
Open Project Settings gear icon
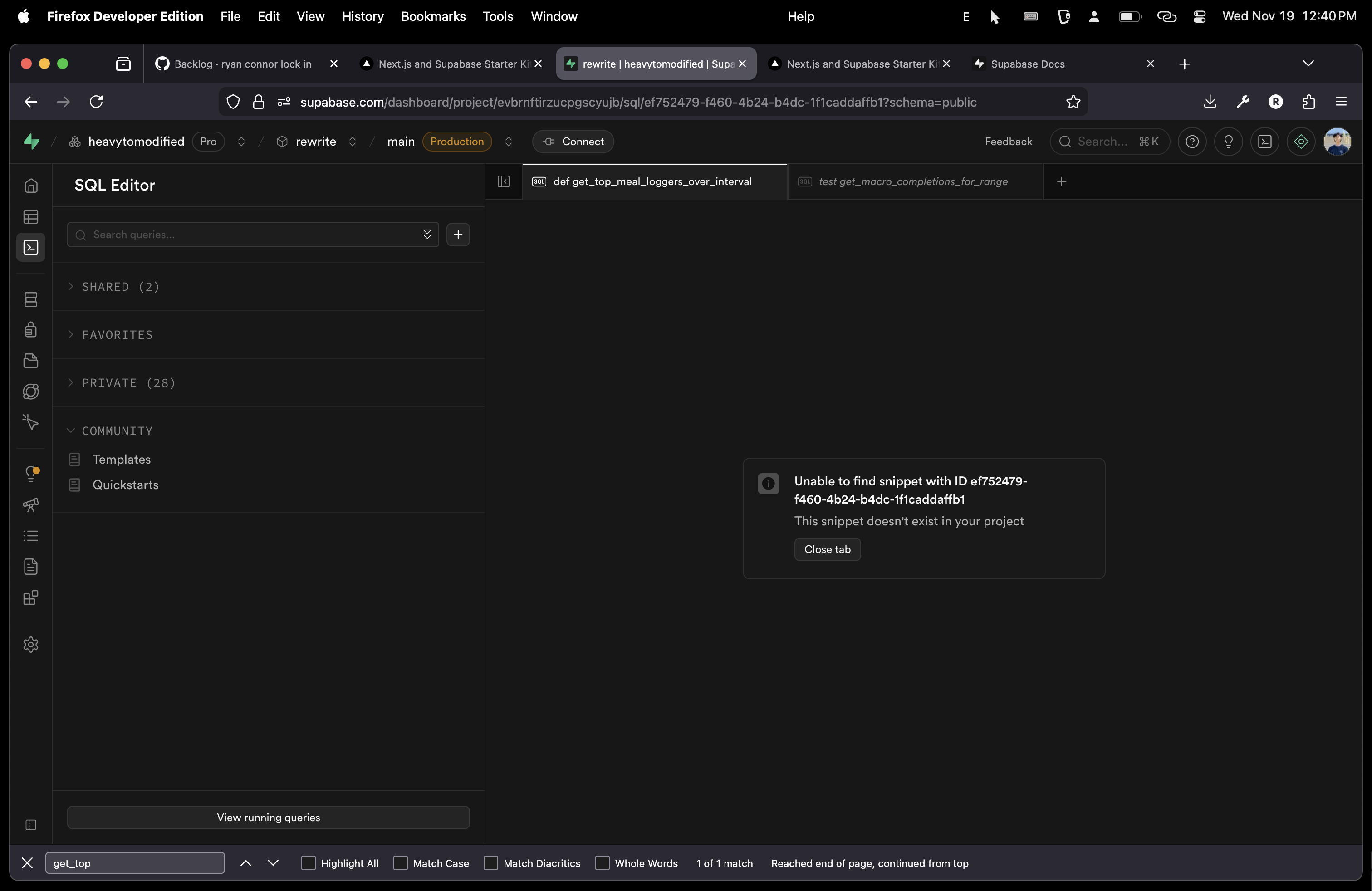point(30,644)
